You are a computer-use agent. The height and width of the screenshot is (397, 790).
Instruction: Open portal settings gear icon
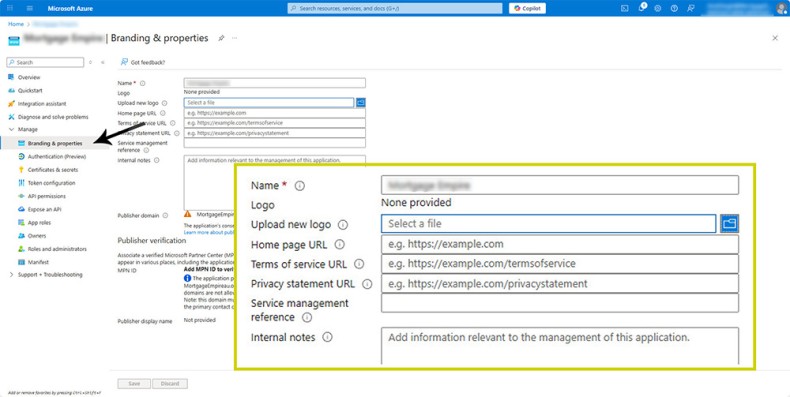click(x=657, y=9)
